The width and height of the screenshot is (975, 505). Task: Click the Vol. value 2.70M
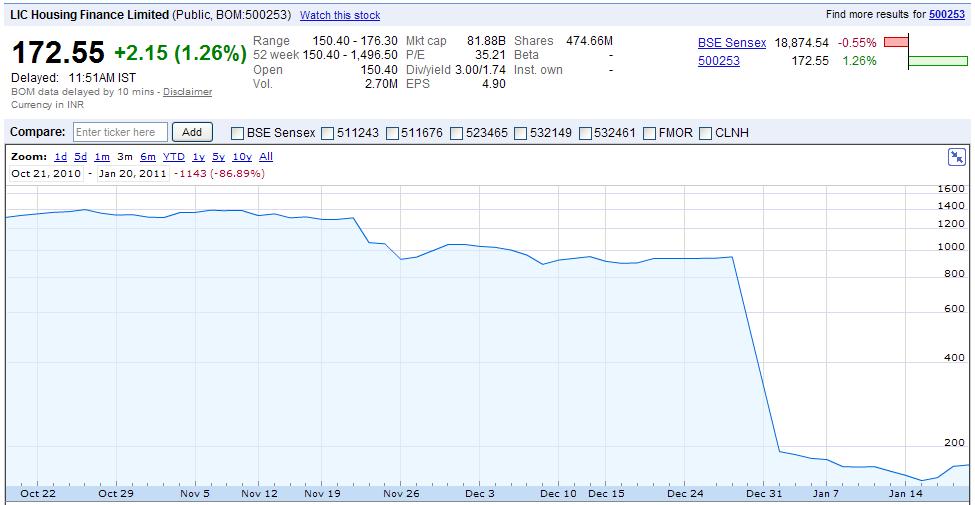[x=381, y=84]
